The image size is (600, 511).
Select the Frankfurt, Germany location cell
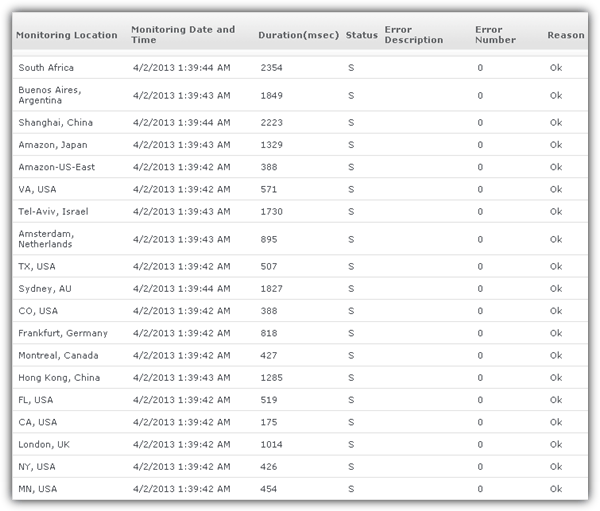click(63, 333)
